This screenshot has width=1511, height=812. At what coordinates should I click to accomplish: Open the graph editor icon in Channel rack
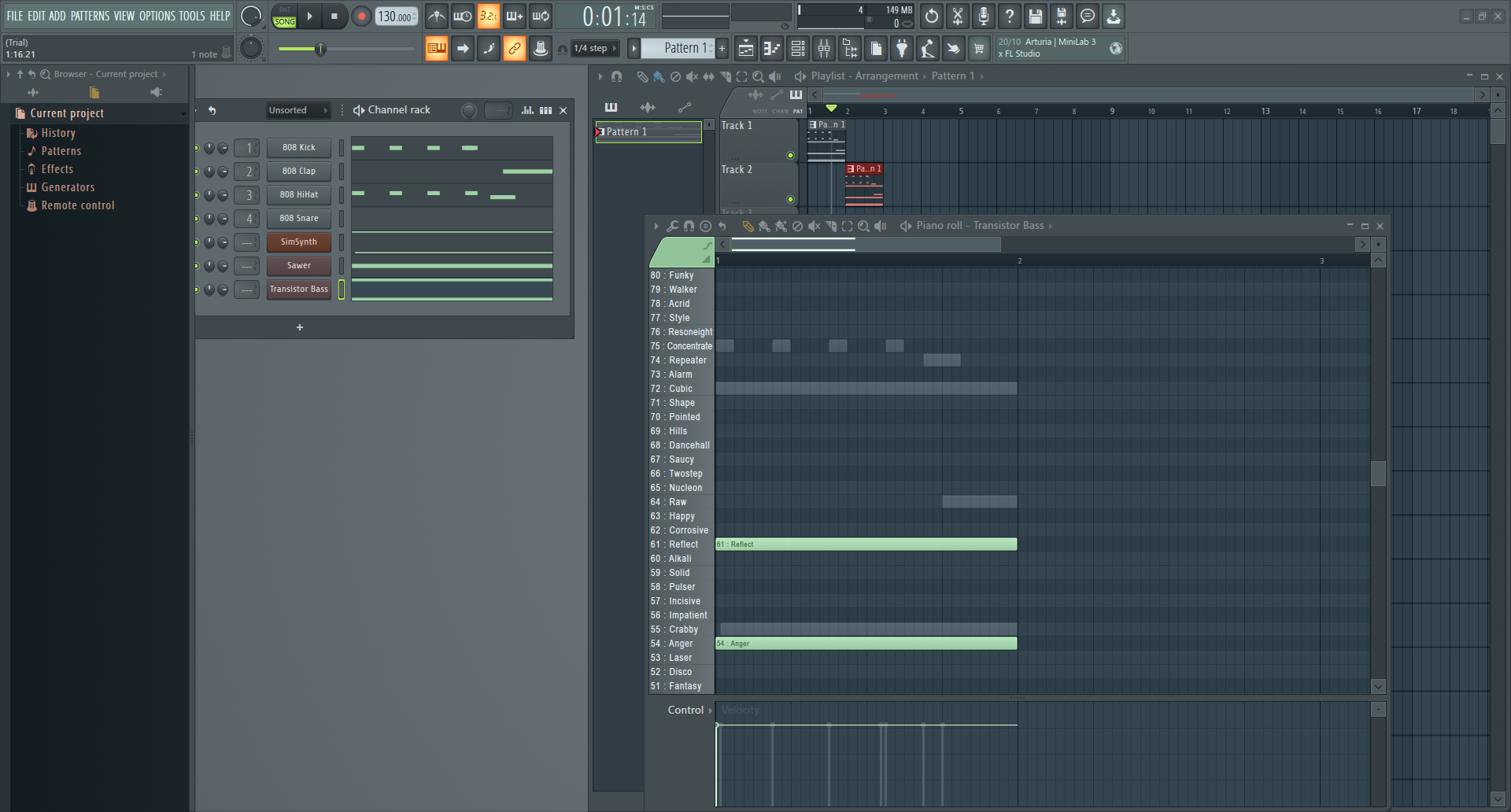coord(527,110)
